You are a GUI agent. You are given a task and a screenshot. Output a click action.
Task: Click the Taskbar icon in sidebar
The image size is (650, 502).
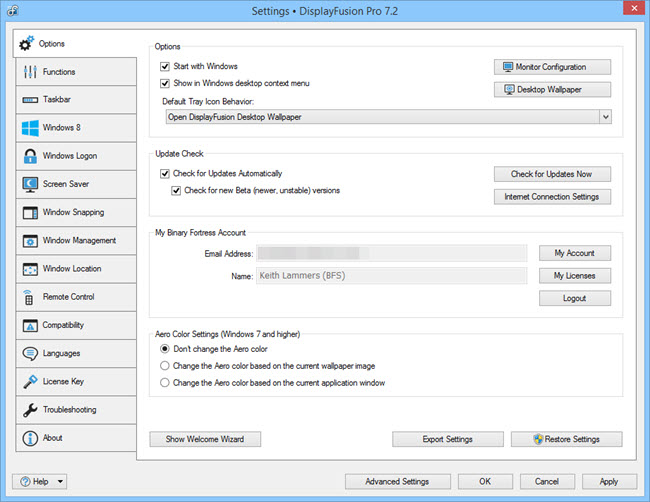click(x=30, y=100)
